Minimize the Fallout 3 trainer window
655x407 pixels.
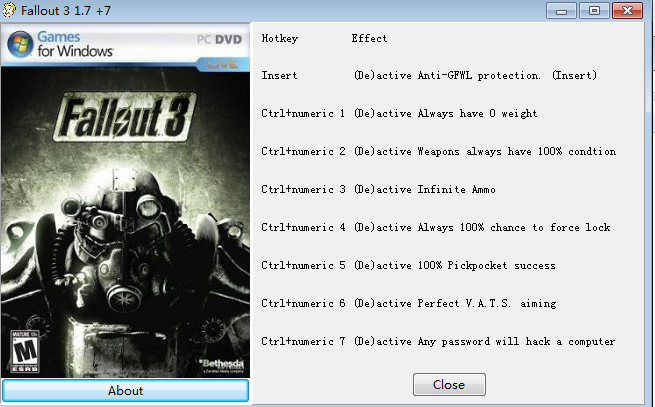click(x=561, y=10)
